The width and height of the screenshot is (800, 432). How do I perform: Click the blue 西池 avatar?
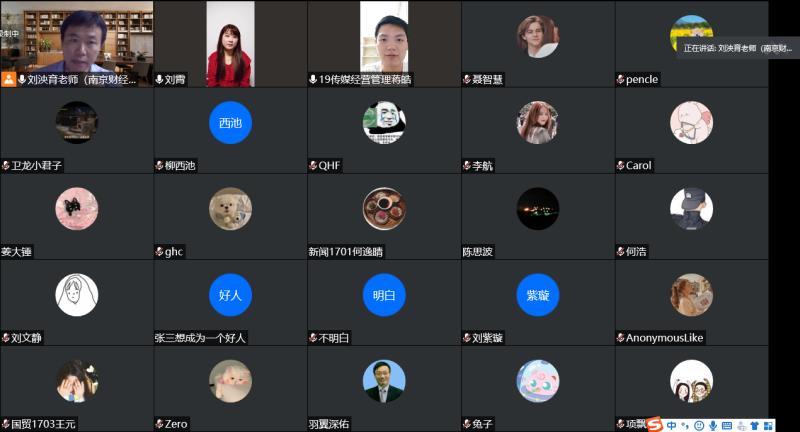tap(230, 122)
